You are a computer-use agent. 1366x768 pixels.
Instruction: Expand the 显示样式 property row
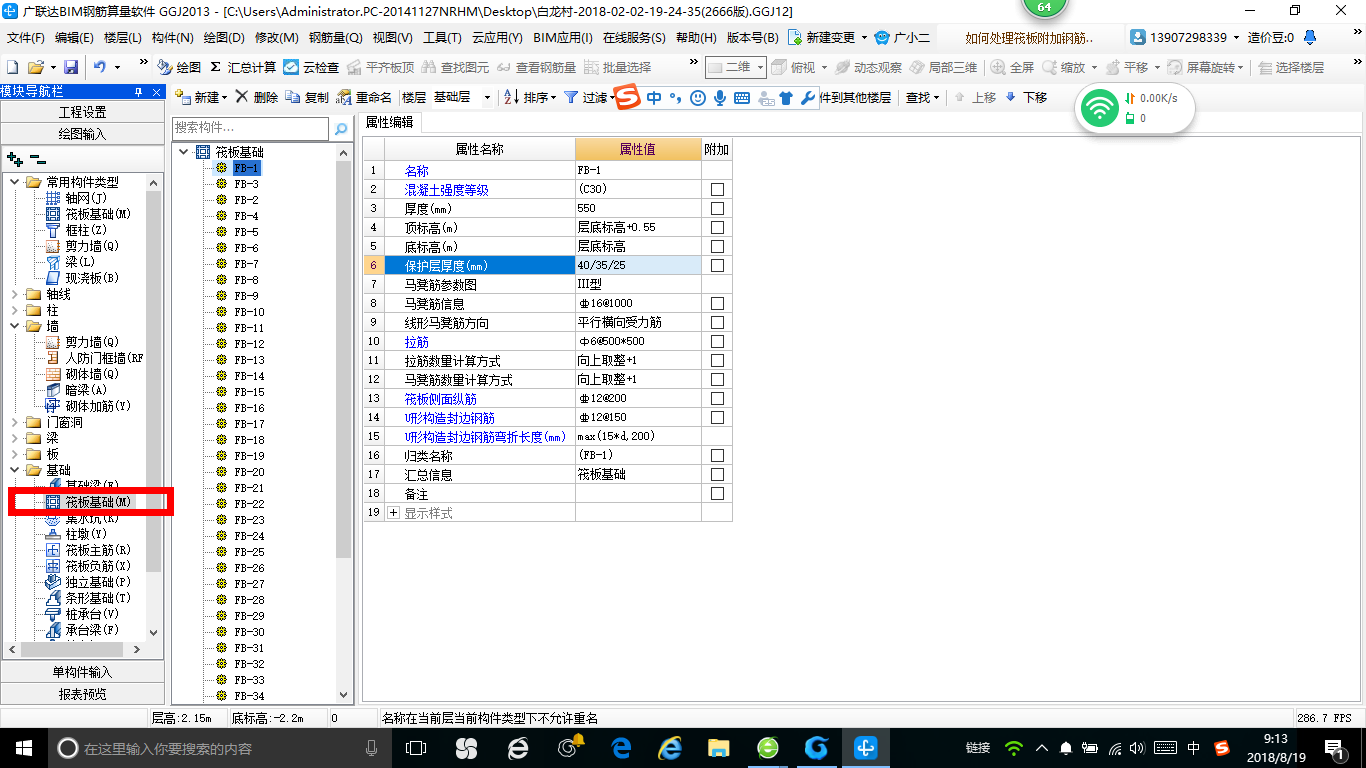point(393,513)
